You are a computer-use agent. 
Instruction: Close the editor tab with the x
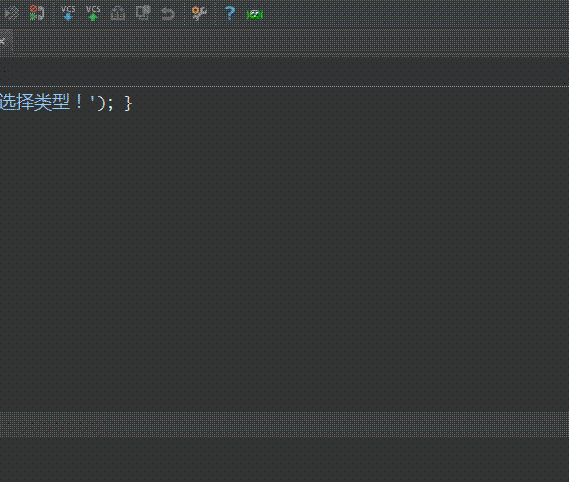click(3, 41)
